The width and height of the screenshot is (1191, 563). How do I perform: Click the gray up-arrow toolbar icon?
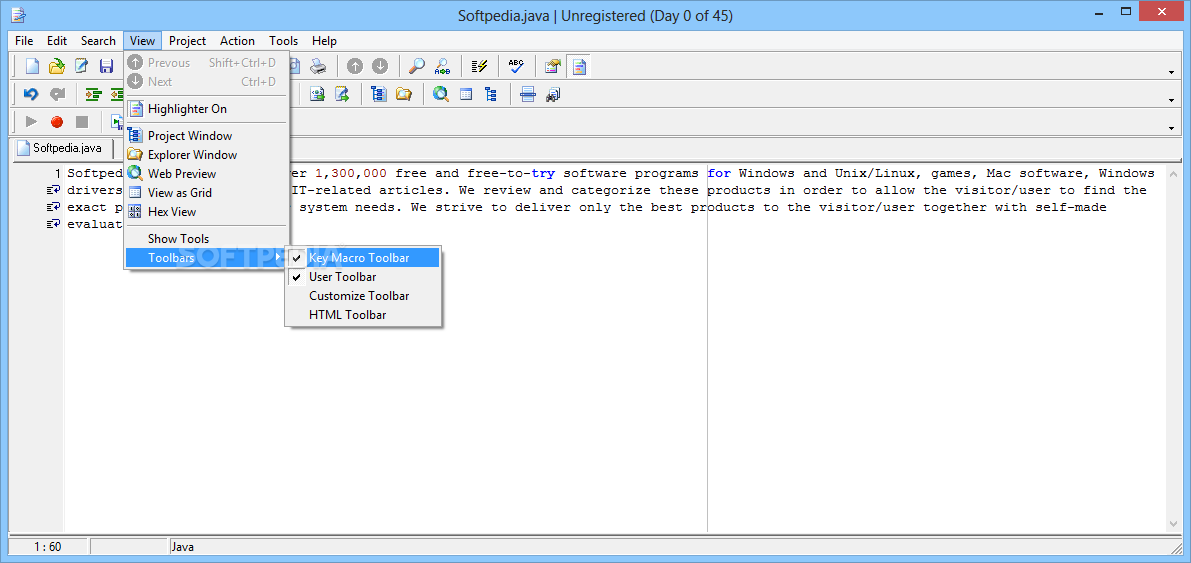(x=355, y=66)
